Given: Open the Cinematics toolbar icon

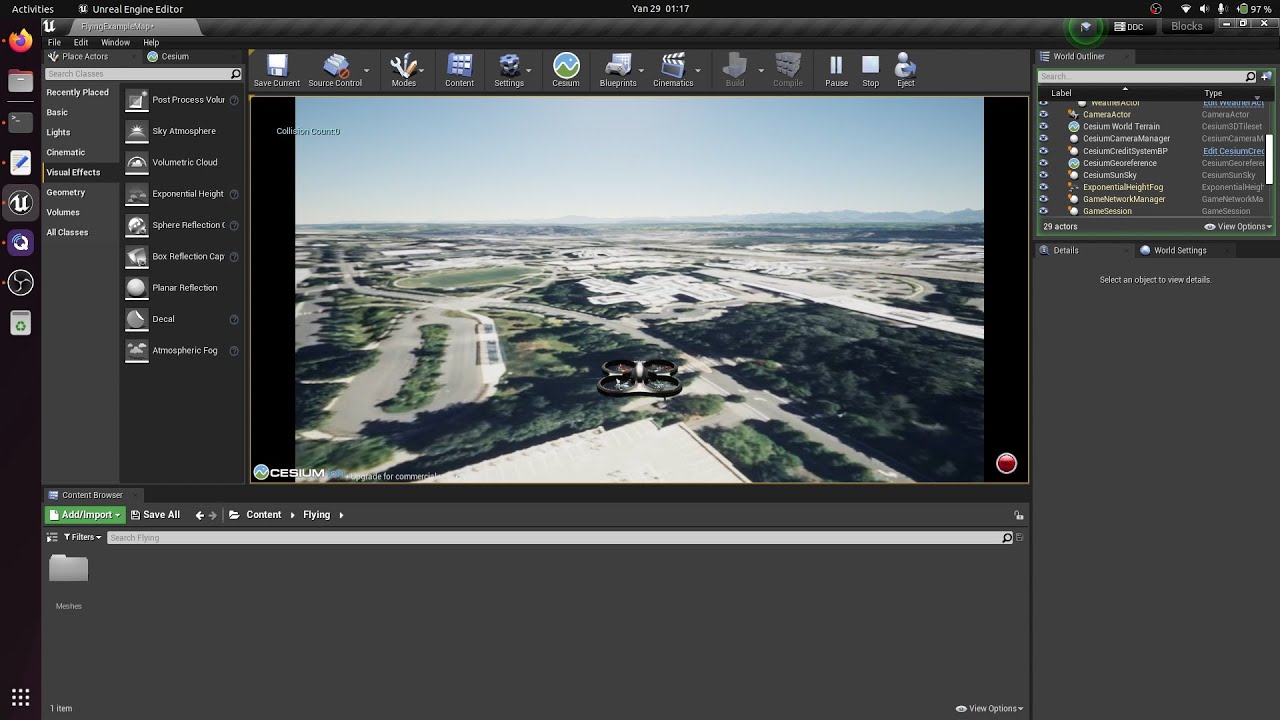Looking at the screenshot, I should (x=673, y=70).
